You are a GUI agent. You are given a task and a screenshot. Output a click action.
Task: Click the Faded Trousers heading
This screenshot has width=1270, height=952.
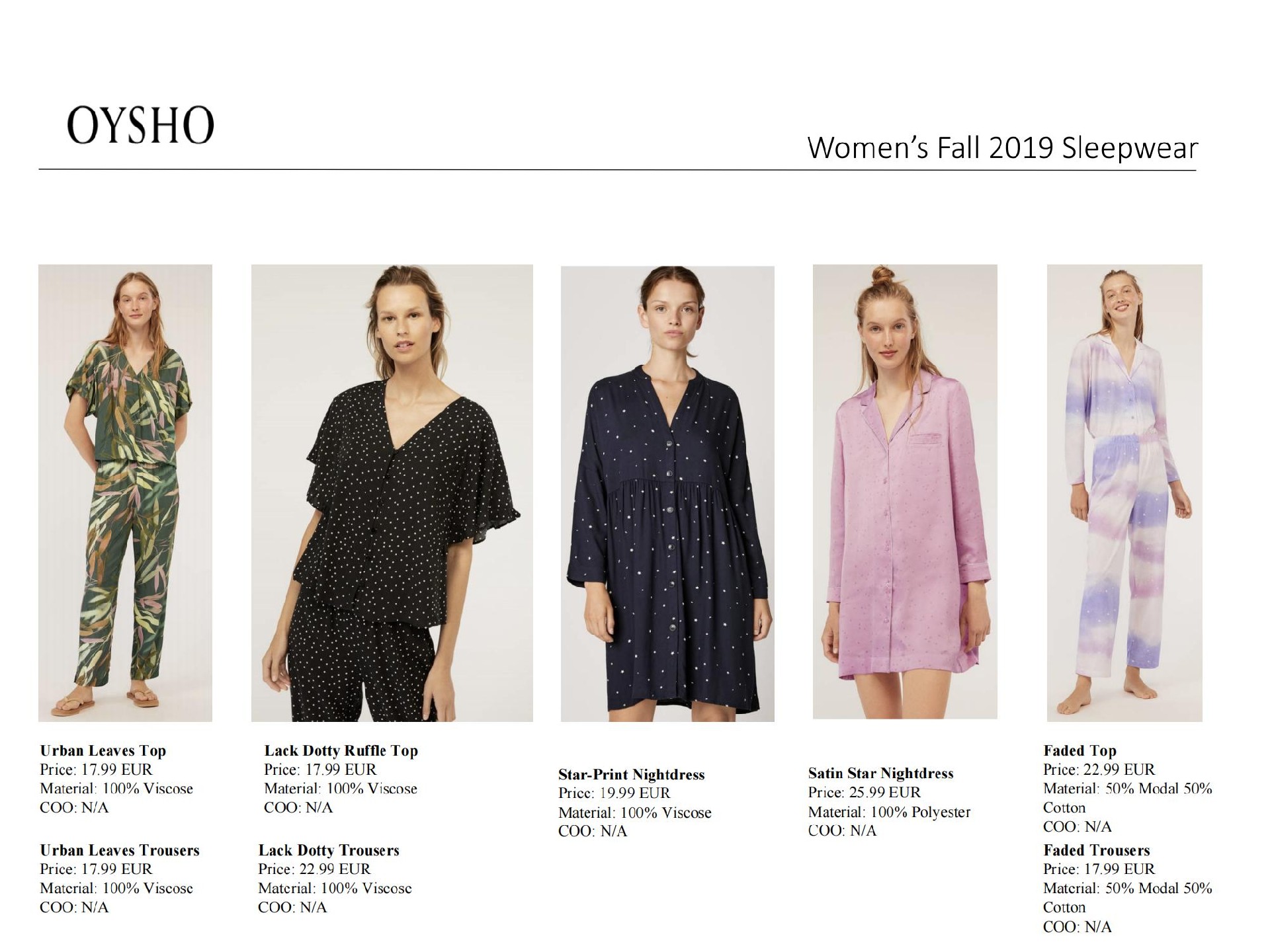tap(1097, 850)
